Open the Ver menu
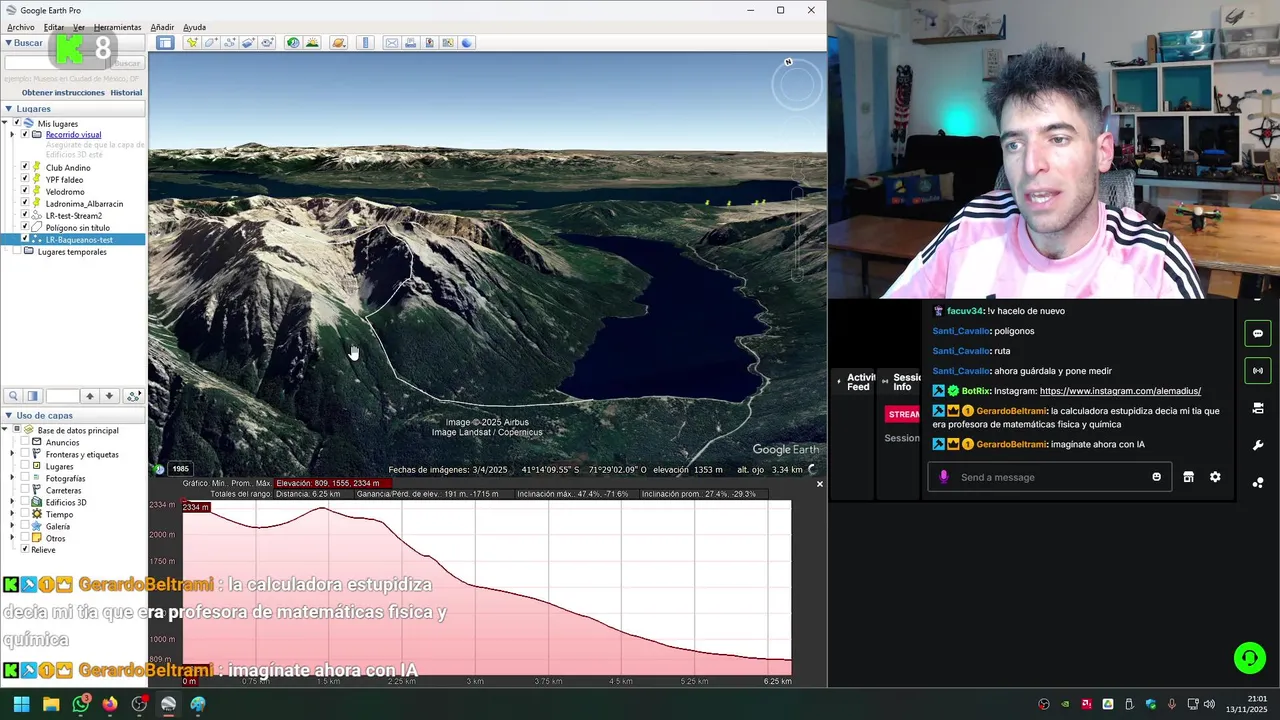 (79, 27)
